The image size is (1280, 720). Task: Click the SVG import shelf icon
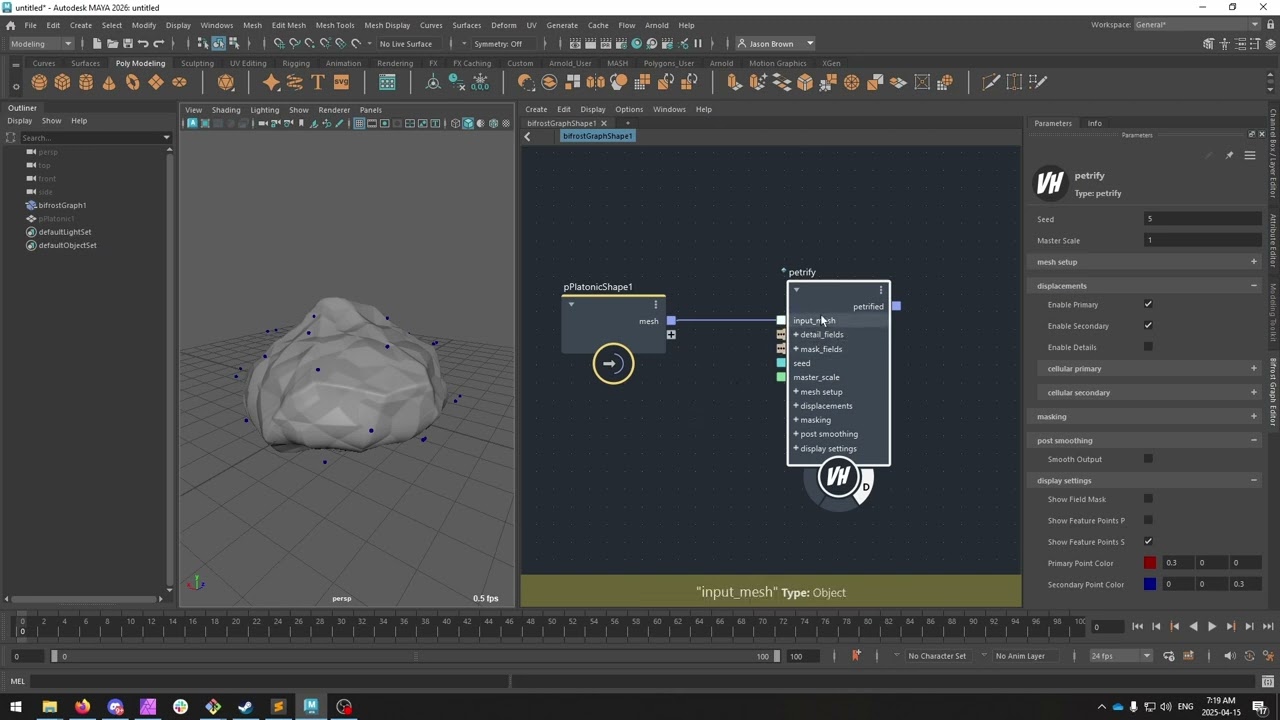click(x=341, y=82)
